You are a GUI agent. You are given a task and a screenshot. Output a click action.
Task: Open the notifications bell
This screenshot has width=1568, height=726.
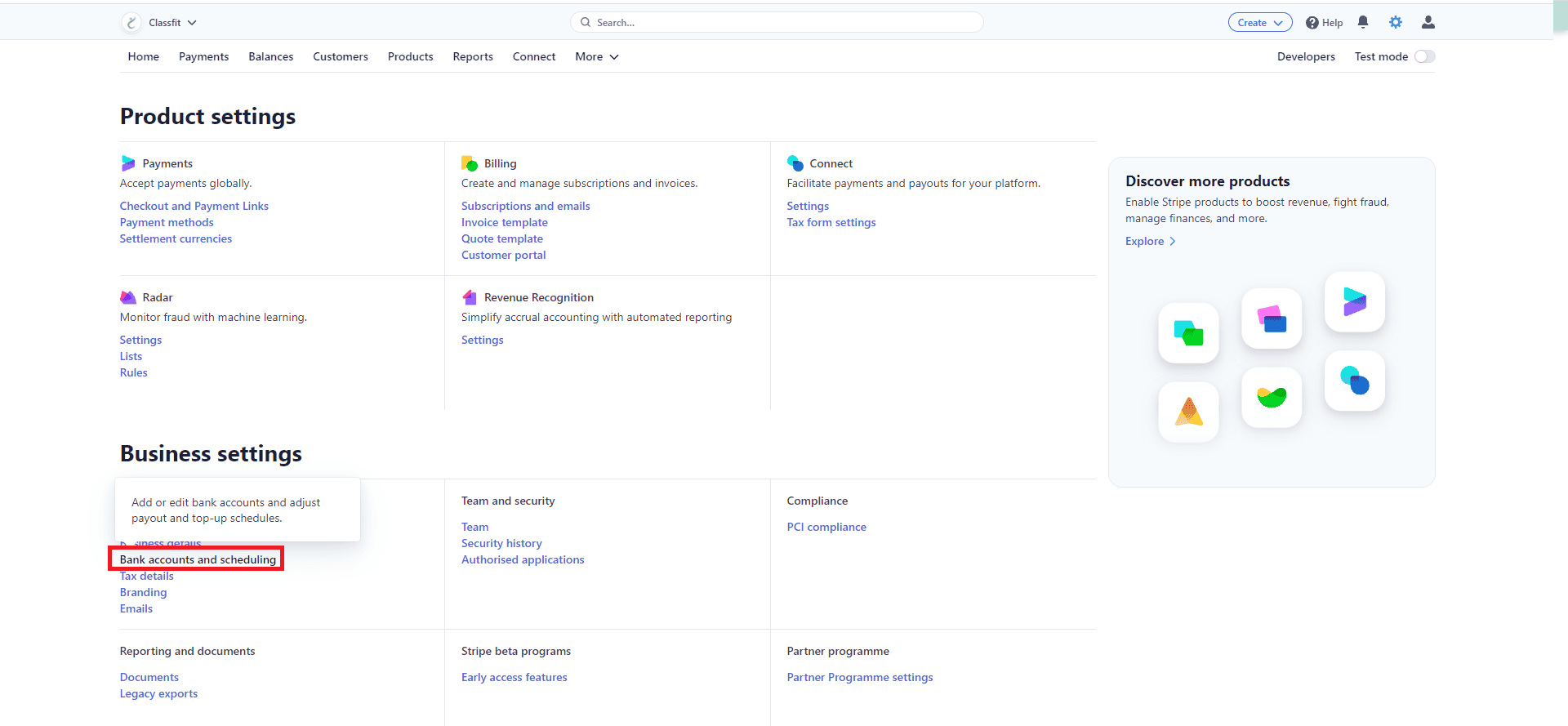tap(1363, 22)
